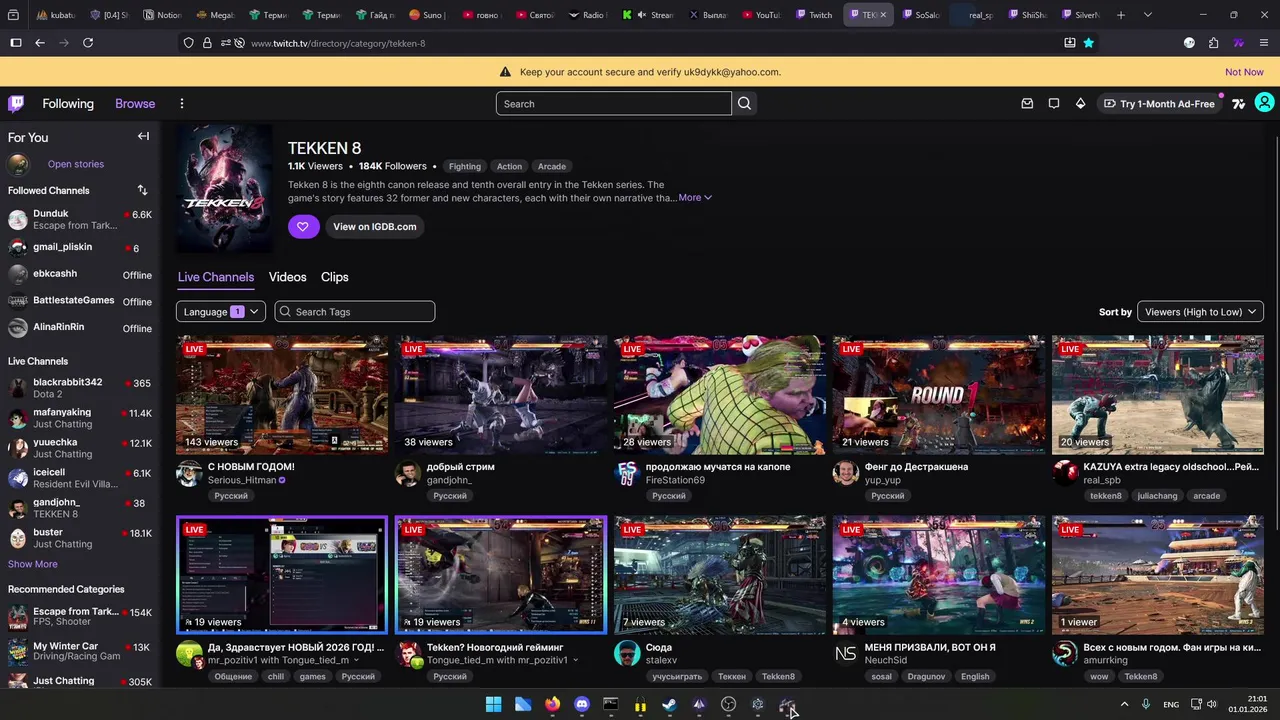Screen dimensions: 1280x720
Task: Dismiss banner with Not Now
Action: pyautogui.click(x=1244, y=72)
